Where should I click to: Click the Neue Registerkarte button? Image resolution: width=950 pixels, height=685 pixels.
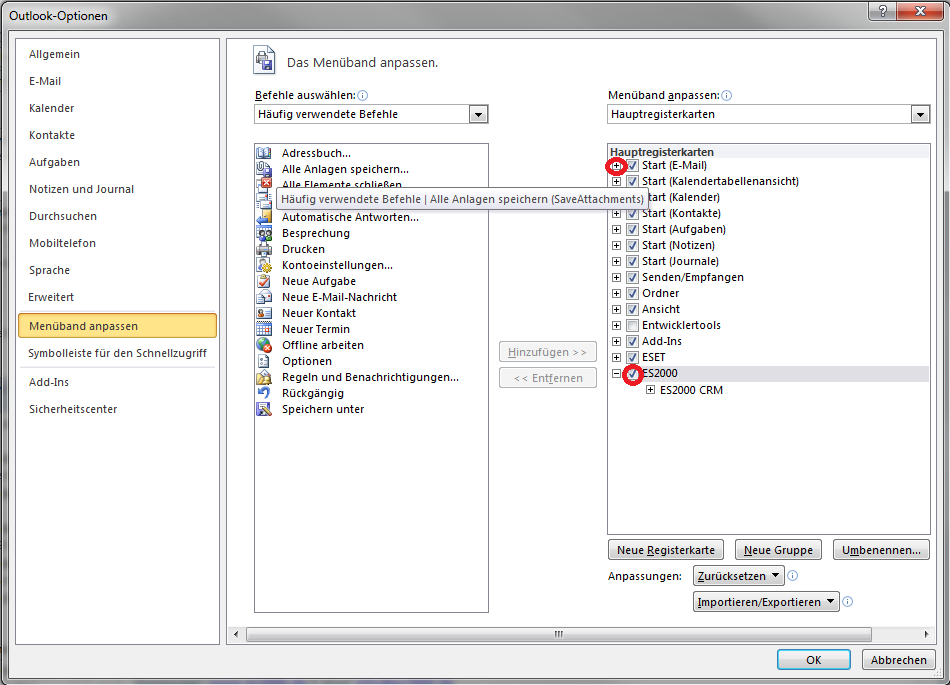pyautogui.click(x=666, y=550)
